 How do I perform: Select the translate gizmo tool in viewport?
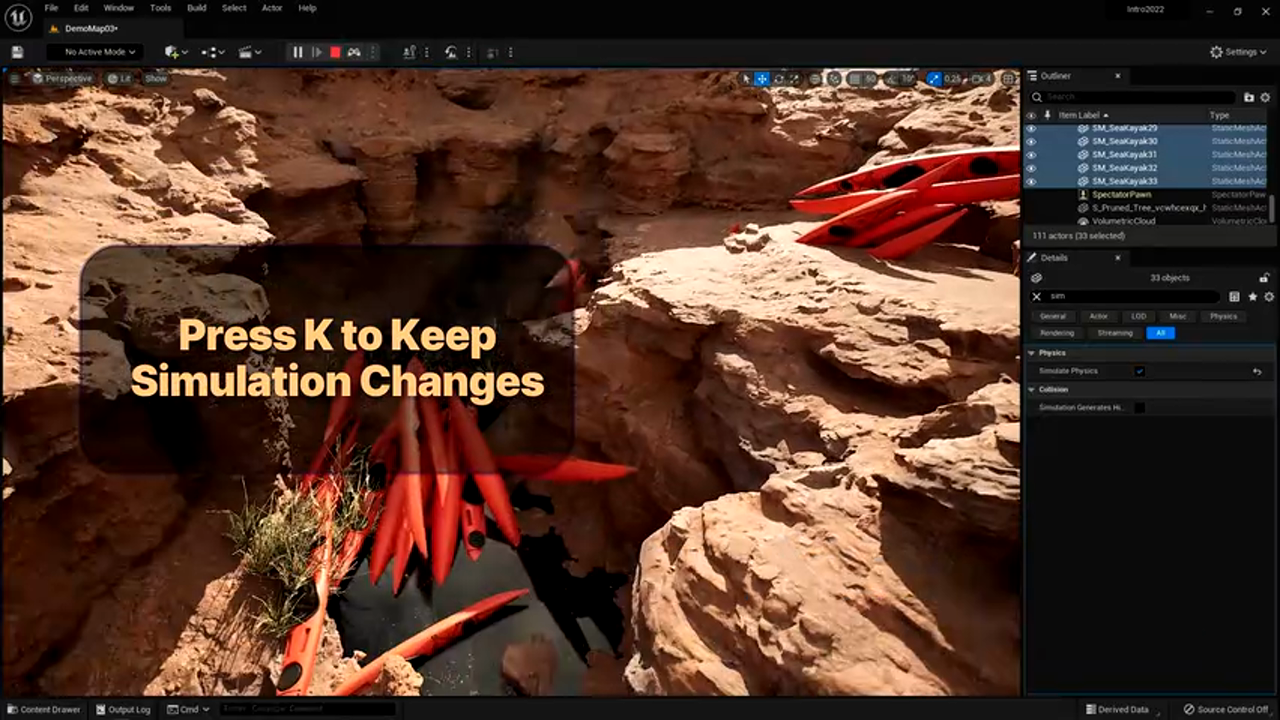pos(762,79)
